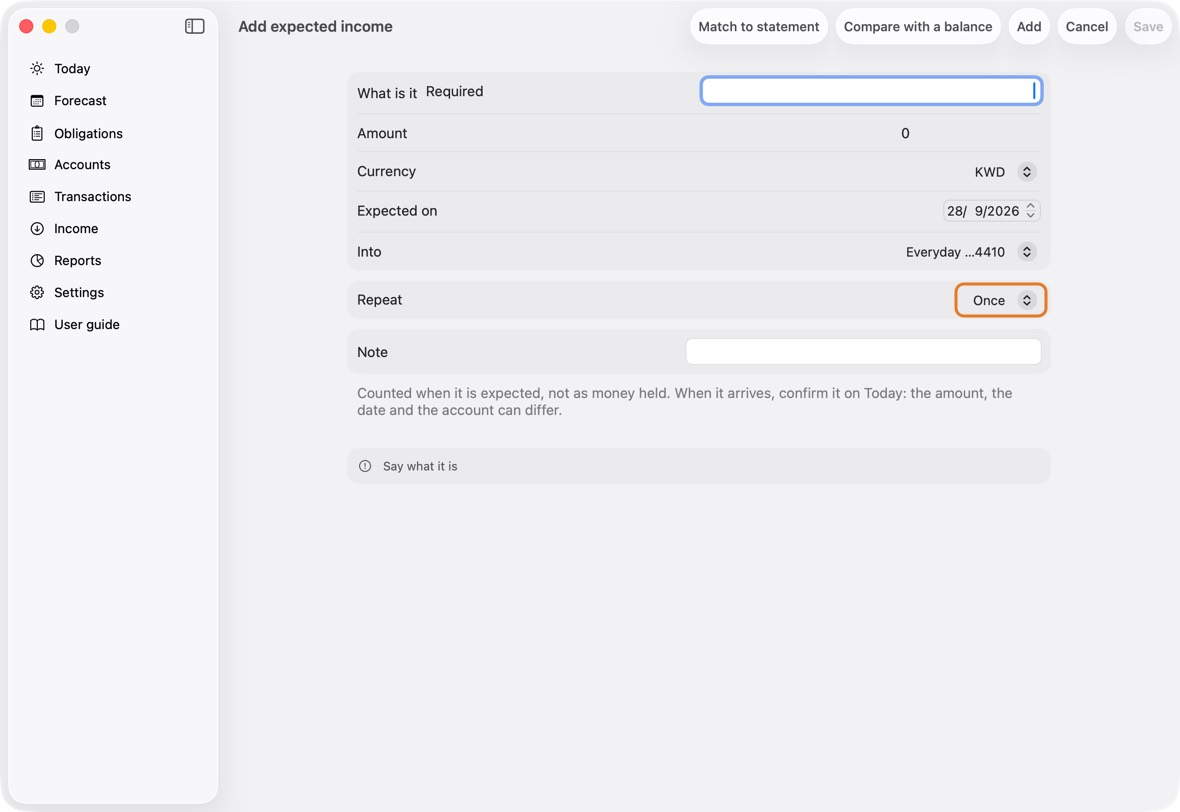Click the Transactions list icon

click(x=37, y=196)
